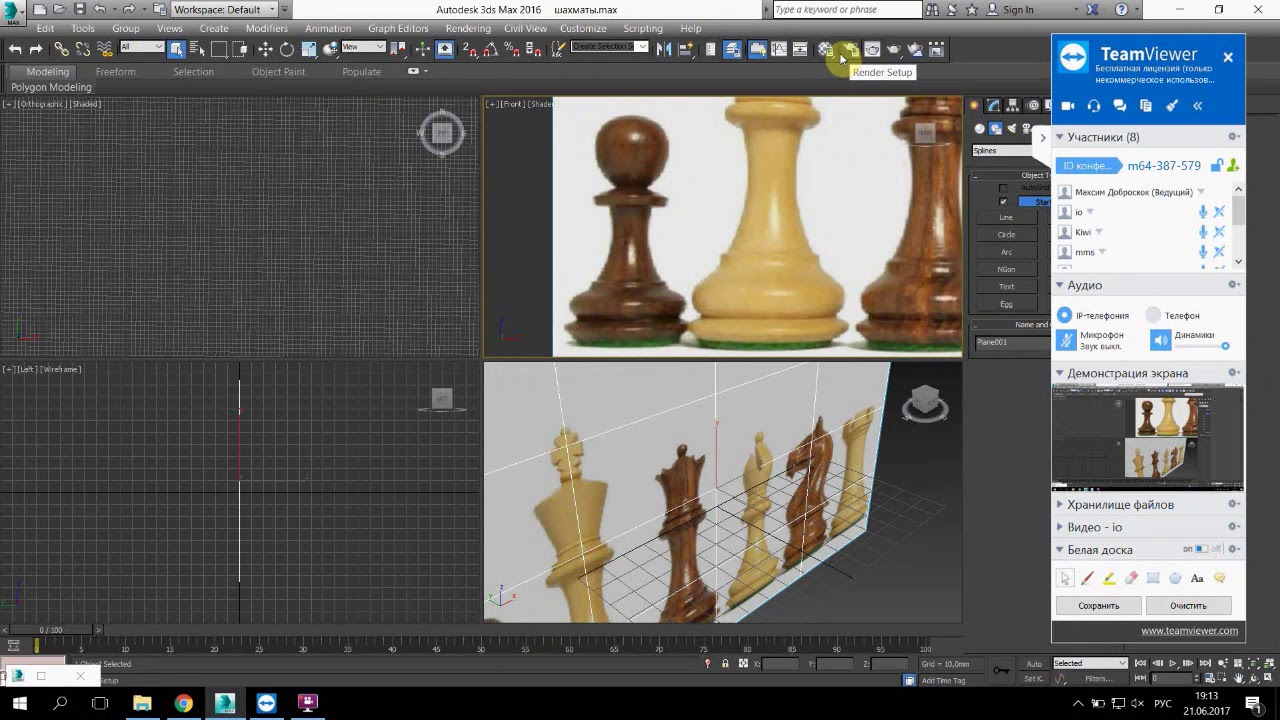The width and height of the screenshot is (1280, 720).
Task: Open the selection filter All dropdown
Action: (142, 47)
